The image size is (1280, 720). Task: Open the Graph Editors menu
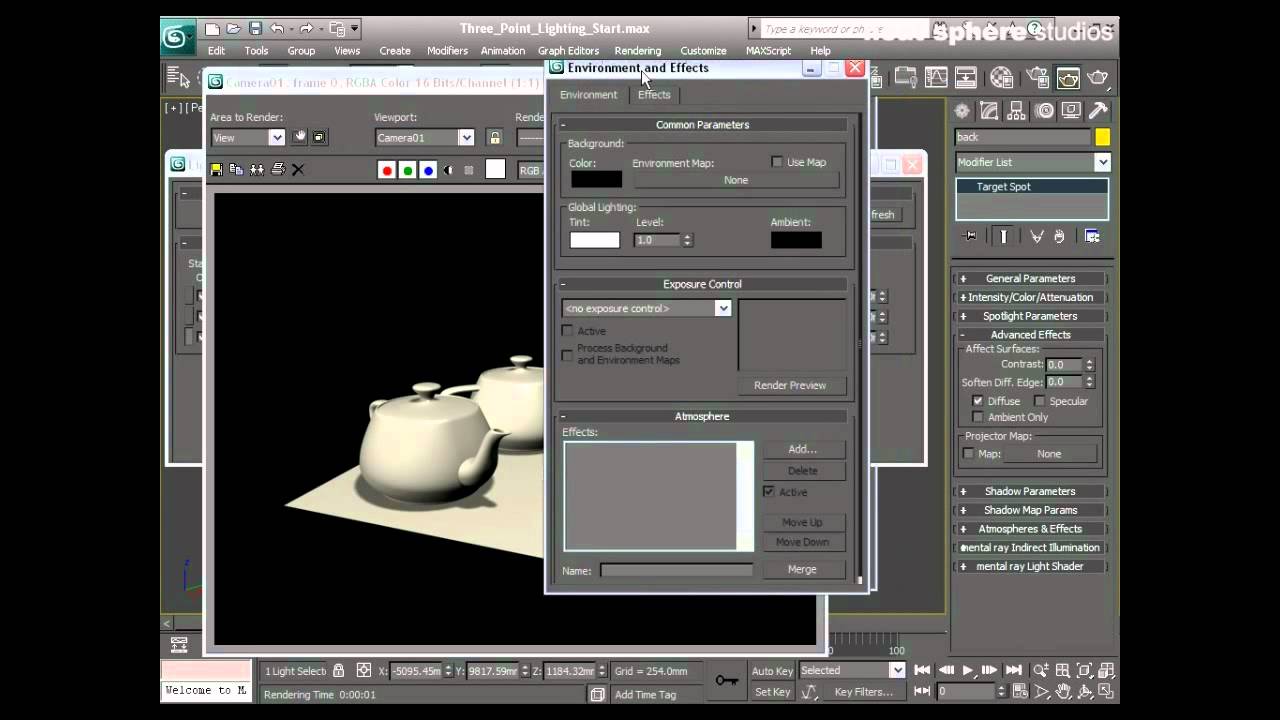(568, 50)
